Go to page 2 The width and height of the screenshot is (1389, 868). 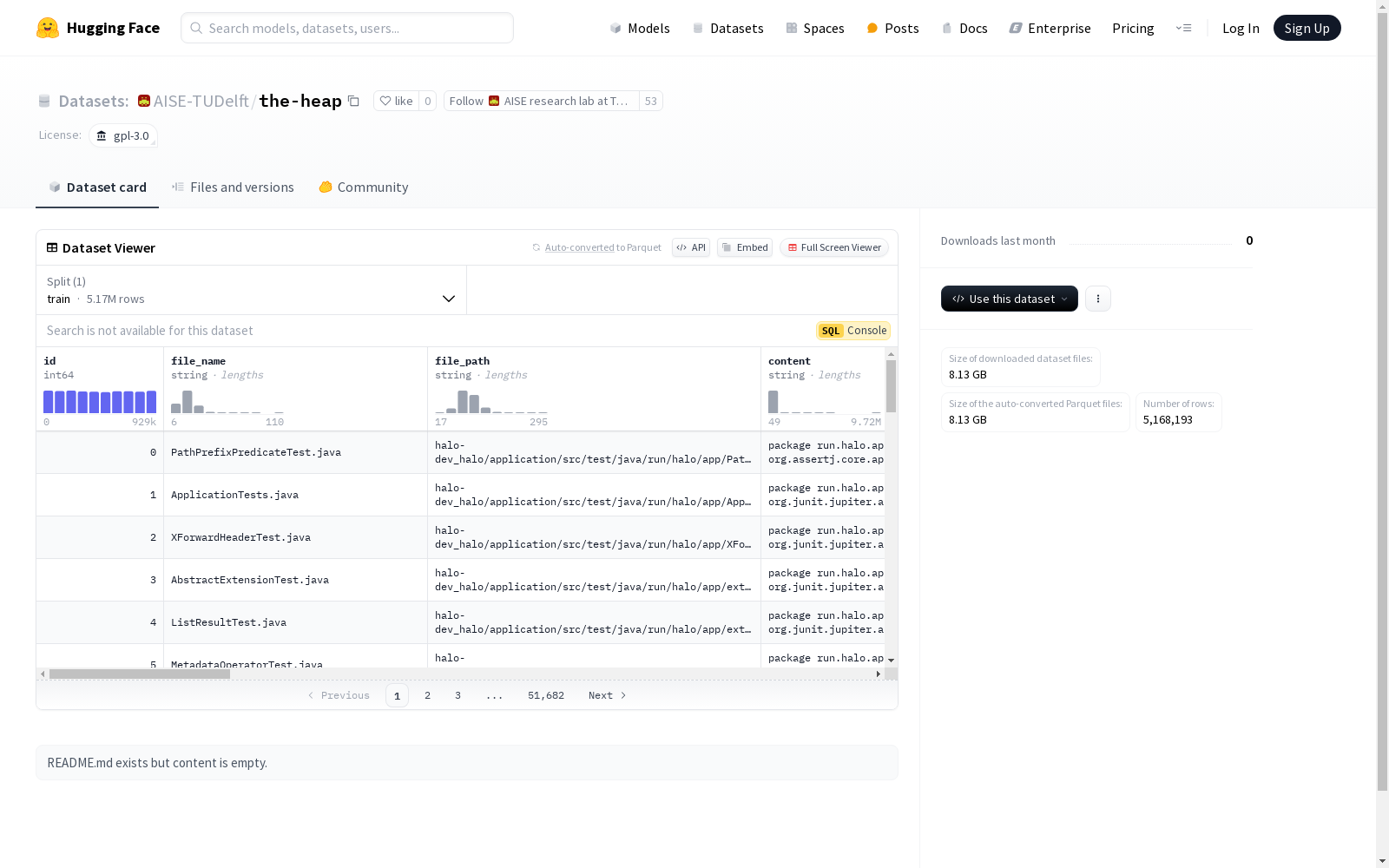point(427,695)
